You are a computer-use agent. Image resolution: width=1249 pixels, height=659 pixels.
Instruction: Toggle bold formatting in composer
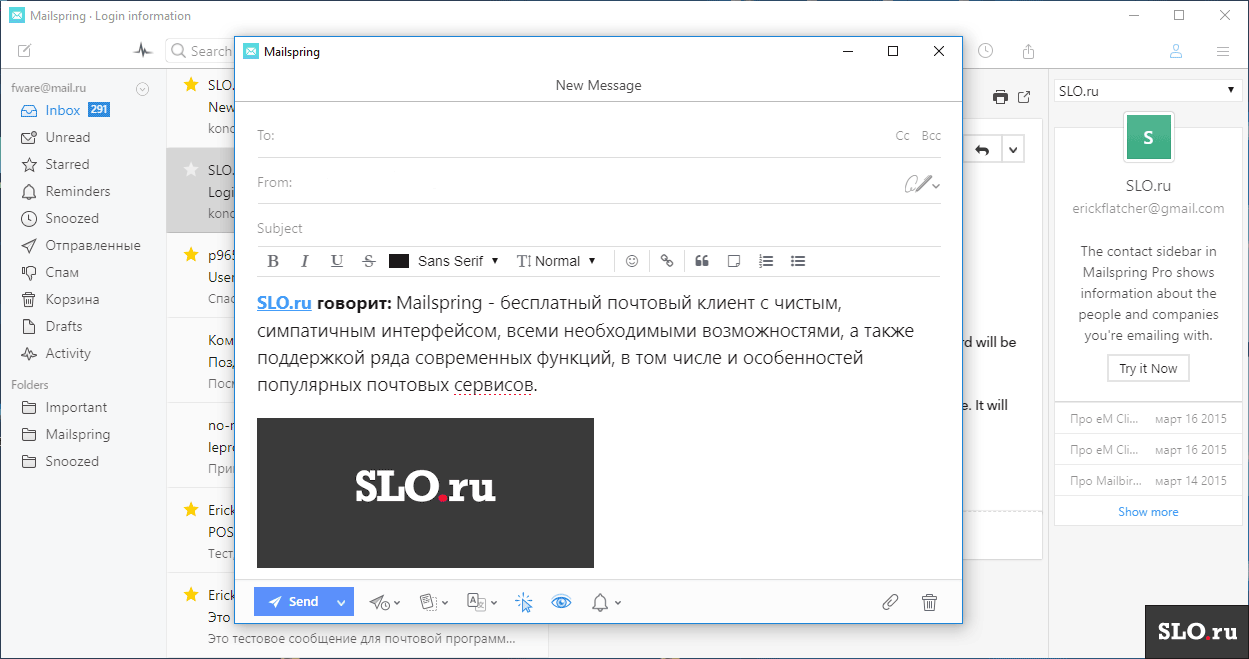[273, 261]
